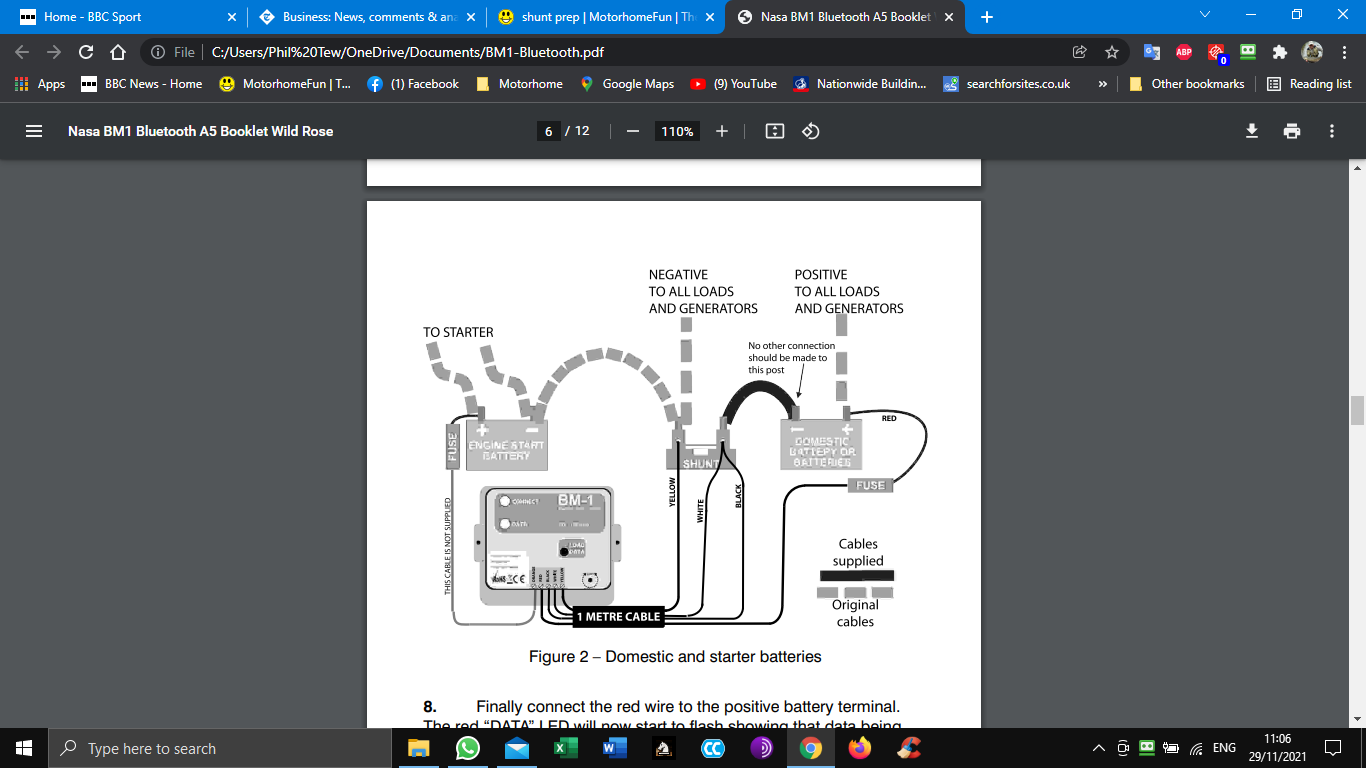The height and width of the screenshot is (768, 1366).
Task: Open the Google Translate extension
Action: coord(1152,52)
